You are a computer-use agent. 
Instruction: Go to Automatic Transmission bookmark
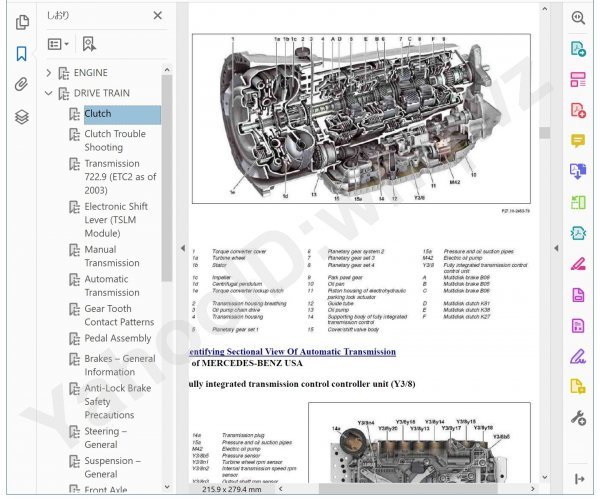(x=112, y=285)
